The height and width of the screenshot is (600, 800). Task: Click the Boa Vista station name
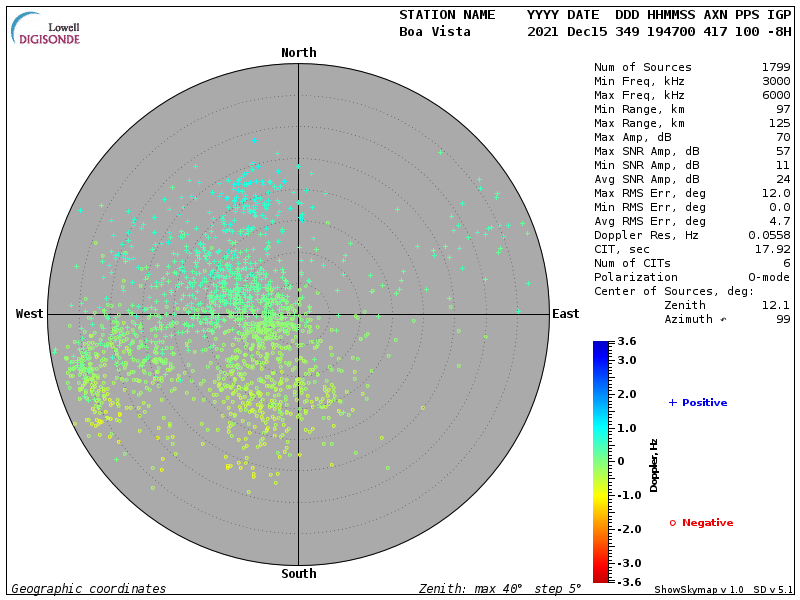point(434,31)
